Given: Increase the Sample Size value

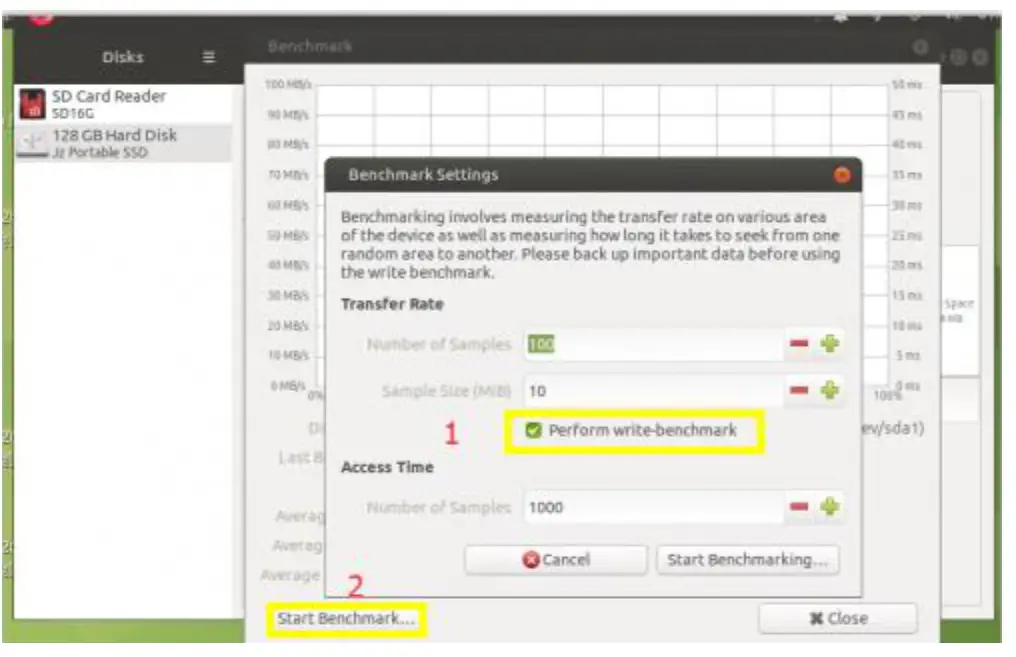Looking at the screenshot, I should click(830, 390).
